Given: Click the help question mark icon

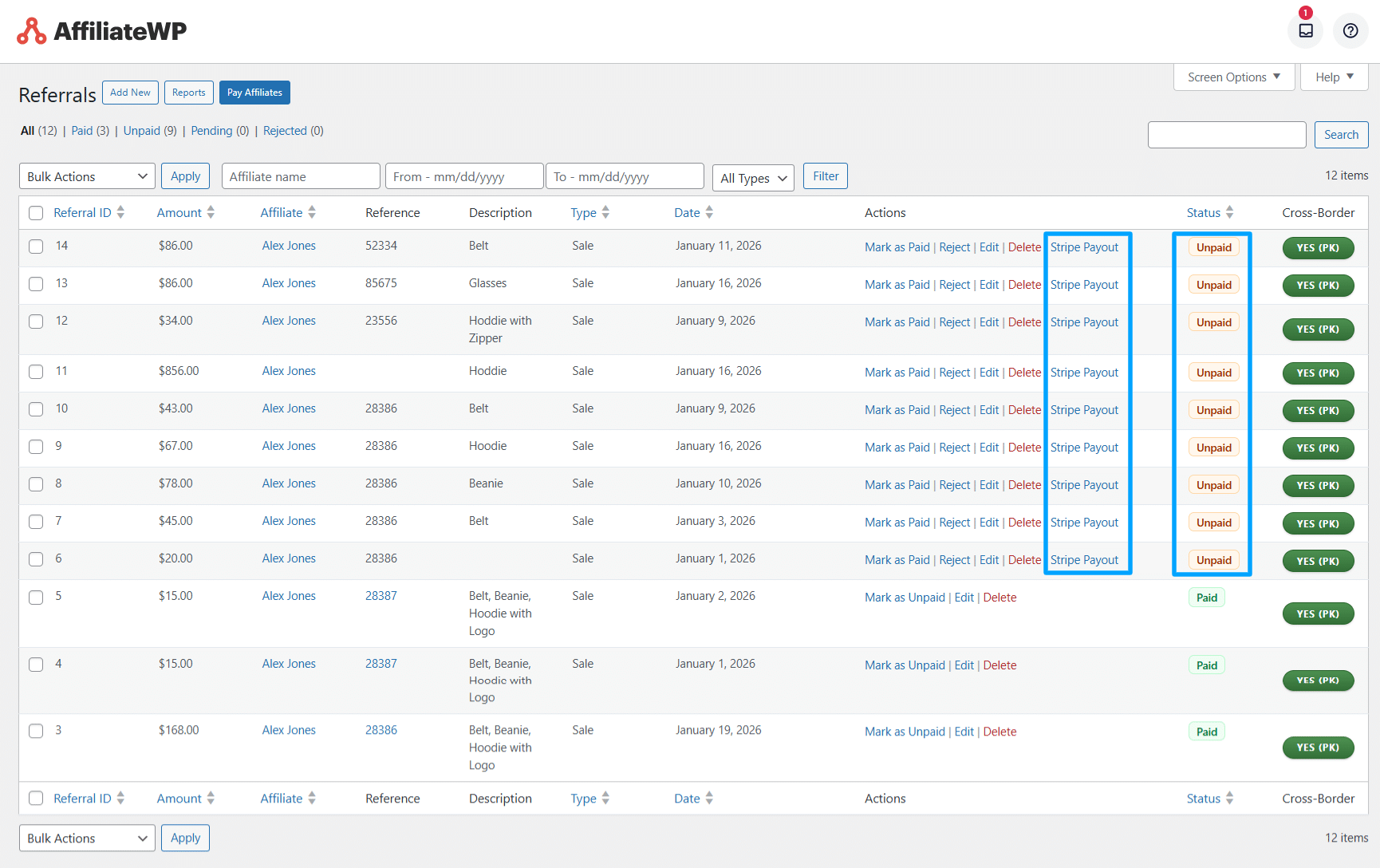Looking at the screenshot, I should tap(1350, 30).
